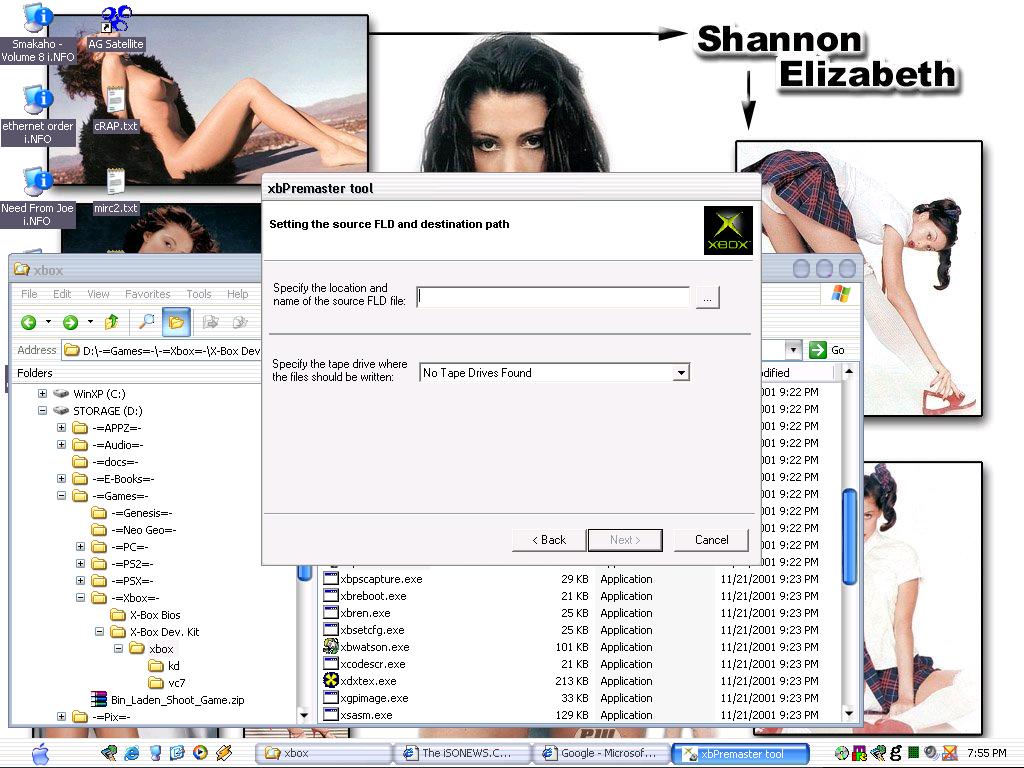Click the folder tree scroll down arrow

pyautogui.click(x=304, y=715)
